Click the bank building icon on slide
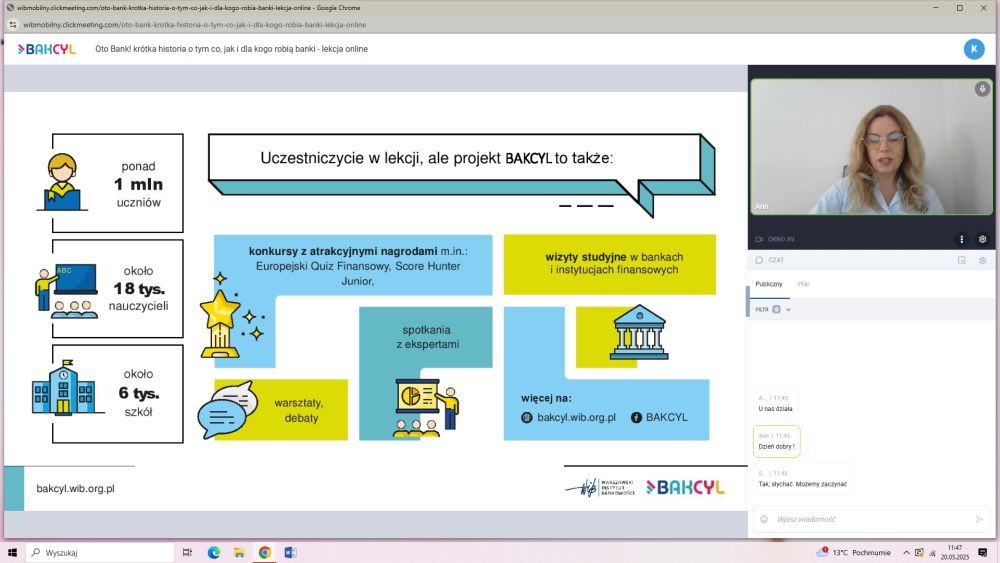The image size is (1000, 563). click(639, 332)
